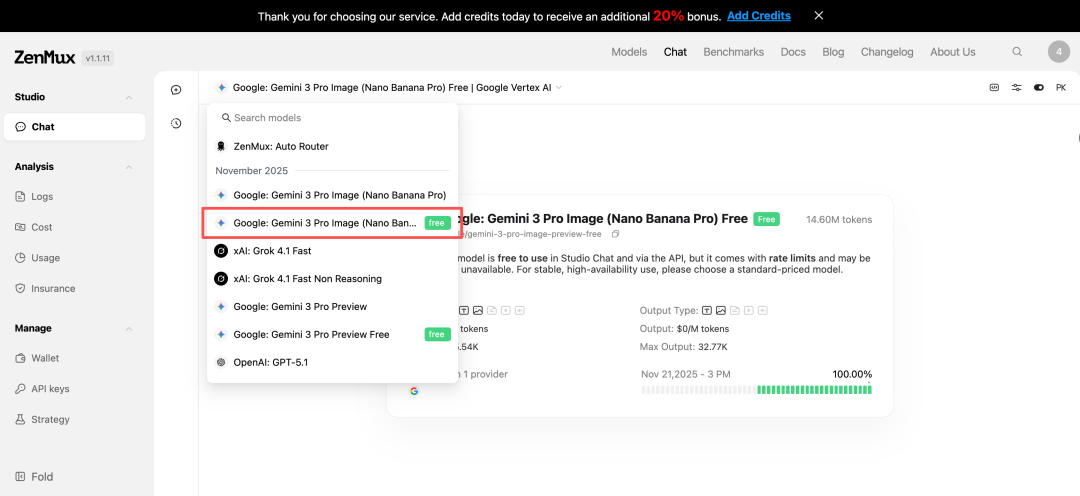Image resolution: width=1080 pixels, height=496 pixels.
Task: Click the xAI logo beside Grok 4.1 Fast Non Reasoning
Action: [x=220, y=278]
